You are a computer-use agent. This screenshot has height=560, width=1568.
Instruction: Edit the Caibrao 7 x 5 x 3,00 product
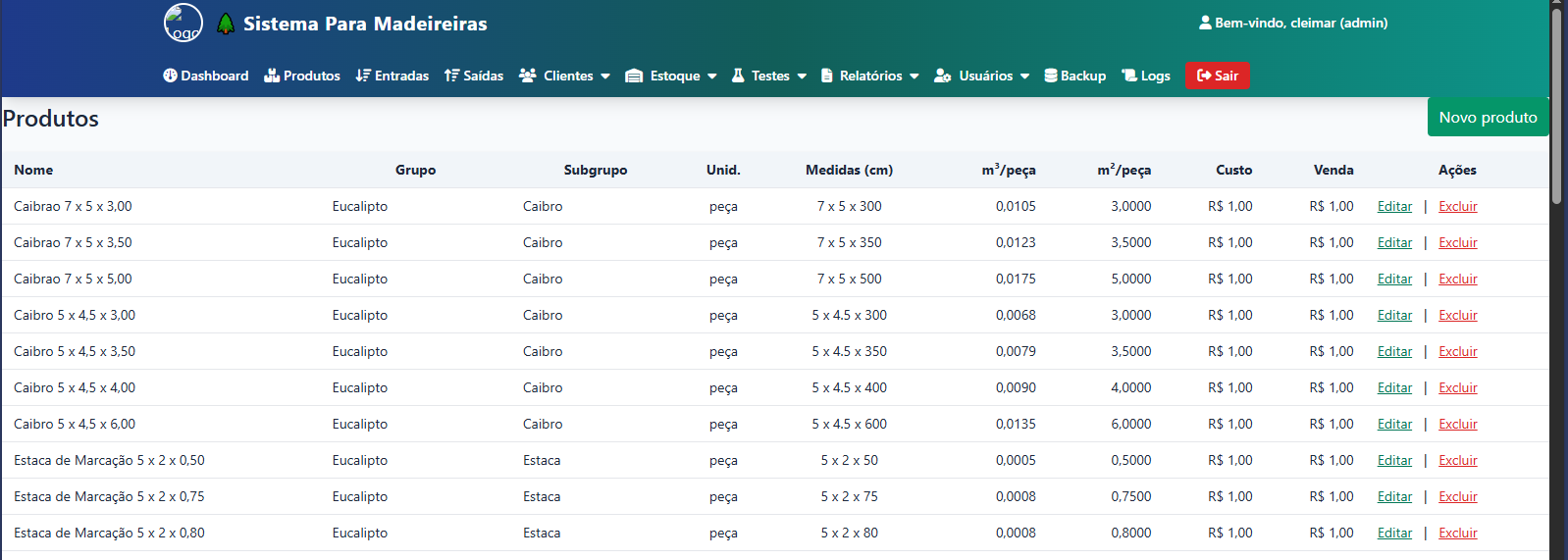tap(1394, 206)
